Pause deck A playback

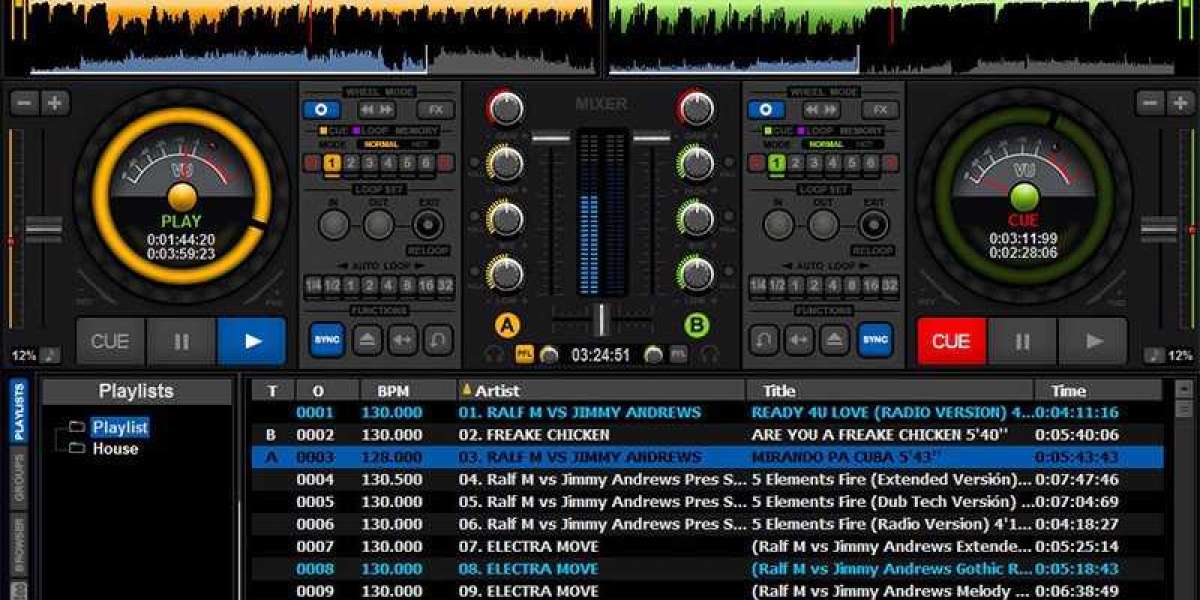click(x=181, y=341)
